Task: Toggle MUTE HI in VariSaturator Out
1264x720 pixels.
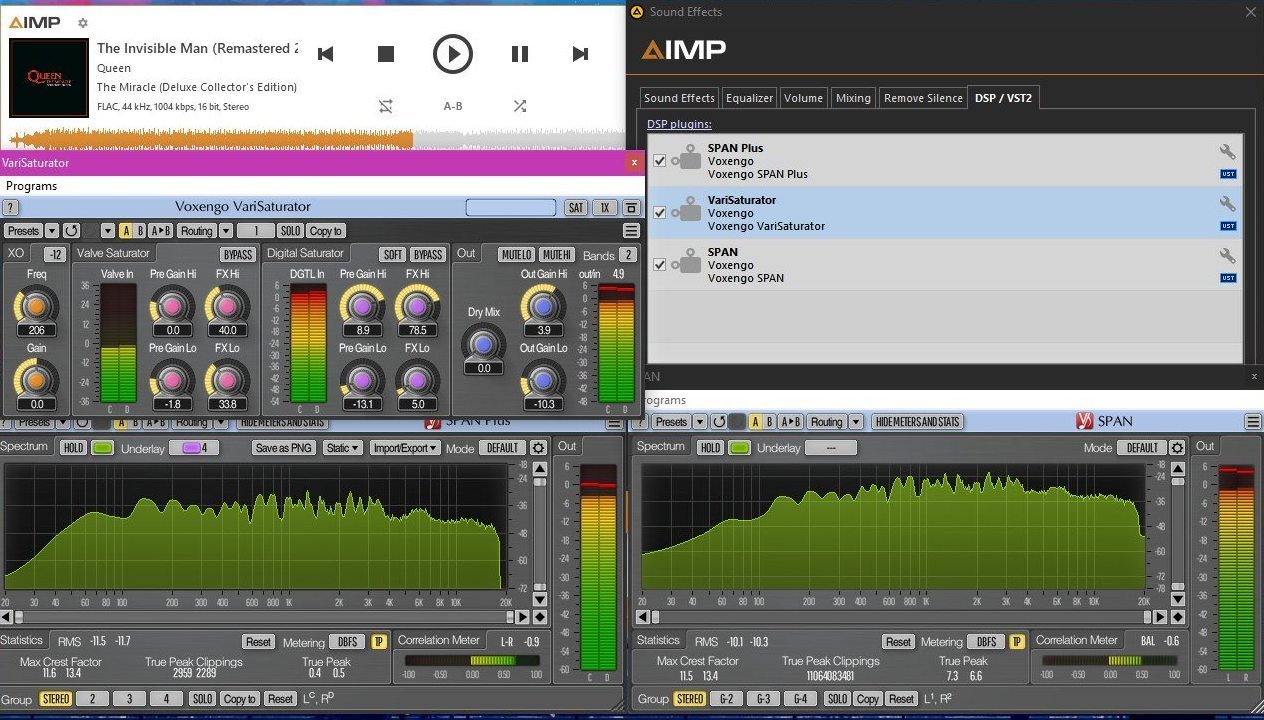Action: [x=557, y=255]
